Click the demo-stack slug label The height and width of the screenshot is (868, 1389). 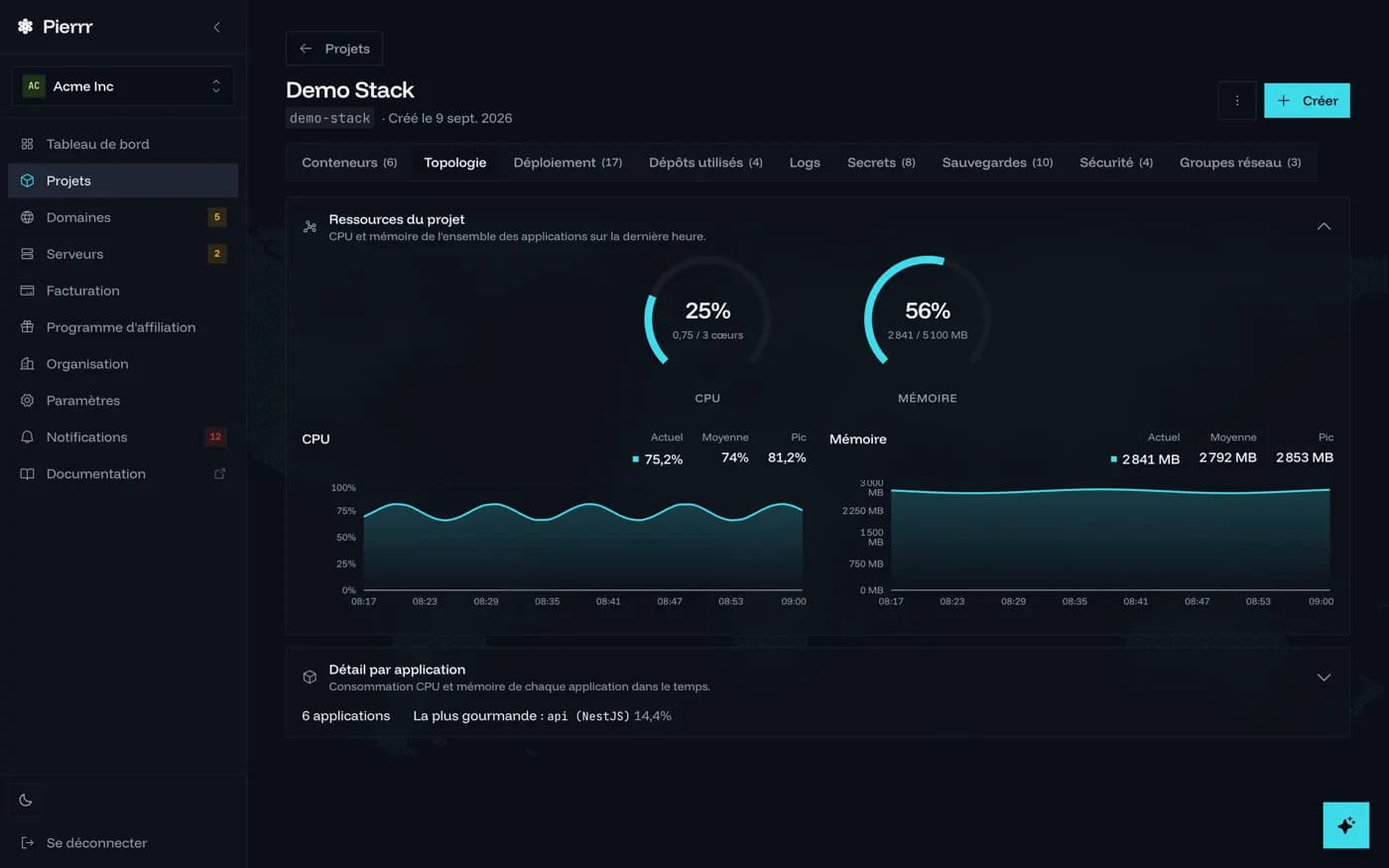click(330, 118)
